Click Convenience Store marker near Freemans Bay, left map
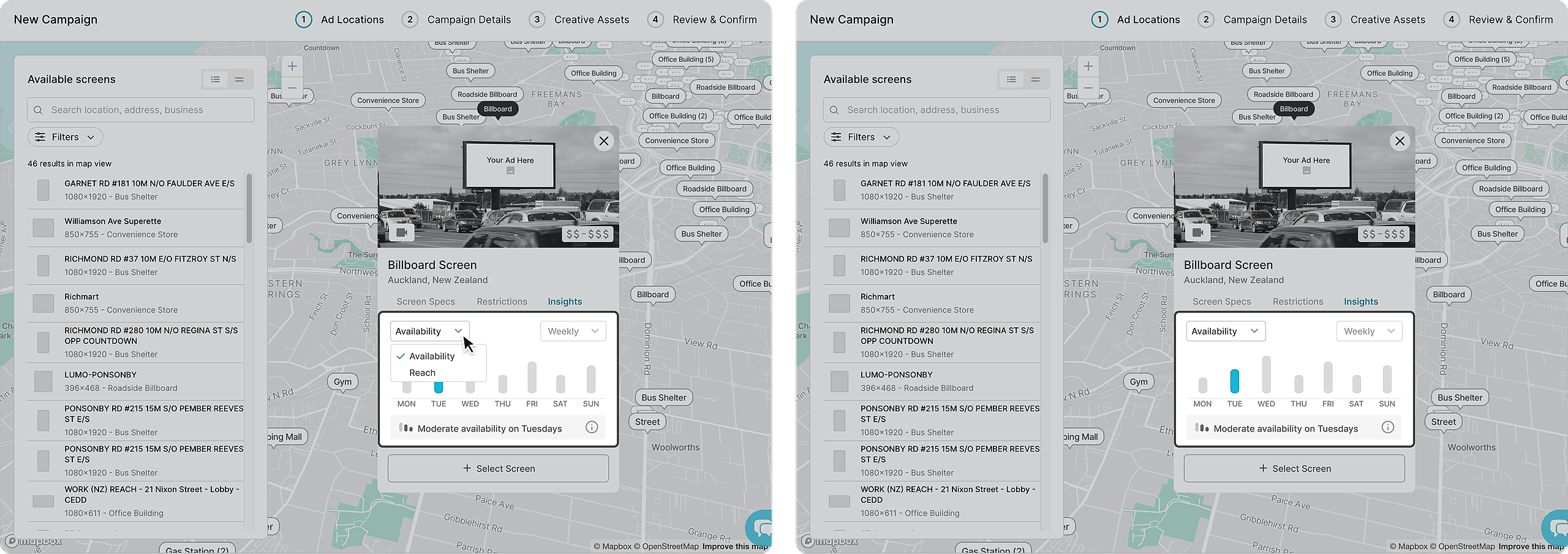 click(x=388, y=101)
